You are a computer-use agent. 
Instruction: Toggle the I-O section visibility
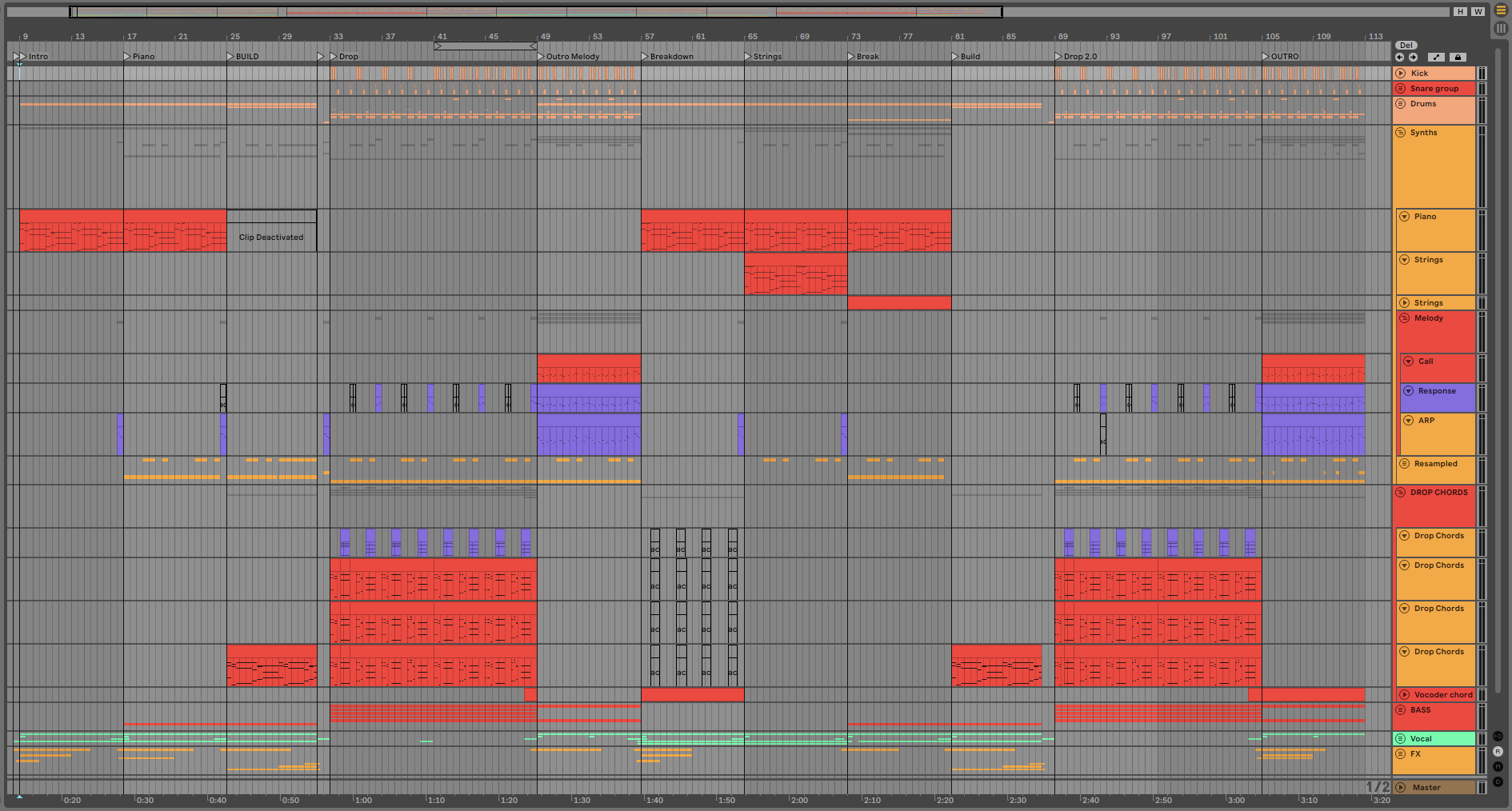1498,737
